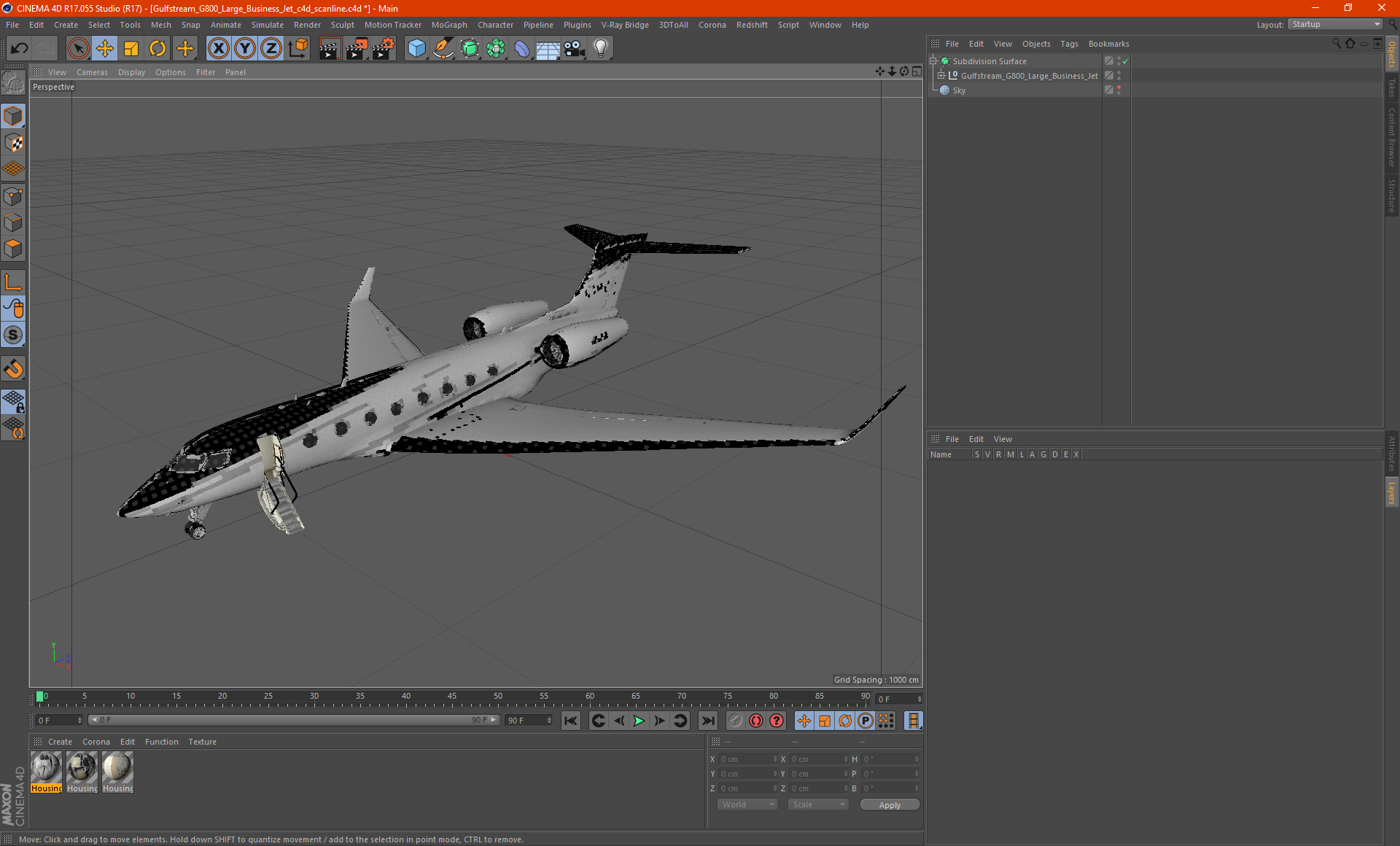Viewport: 1400px width, 846px height.
Task: Open the Simulate menu
Action: pyautogui.click(x=267, y=25)
